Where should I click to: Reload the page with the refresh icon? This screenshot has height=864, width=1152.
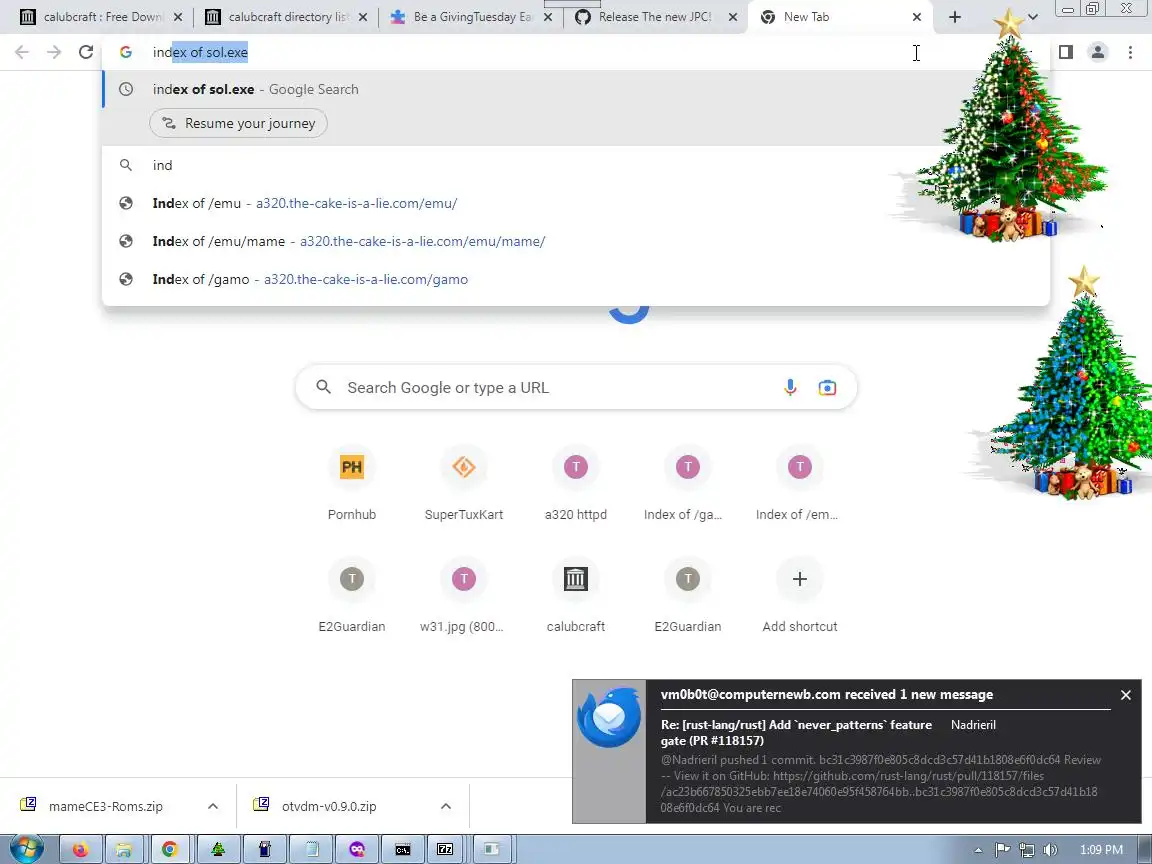[x=86, y=52]
